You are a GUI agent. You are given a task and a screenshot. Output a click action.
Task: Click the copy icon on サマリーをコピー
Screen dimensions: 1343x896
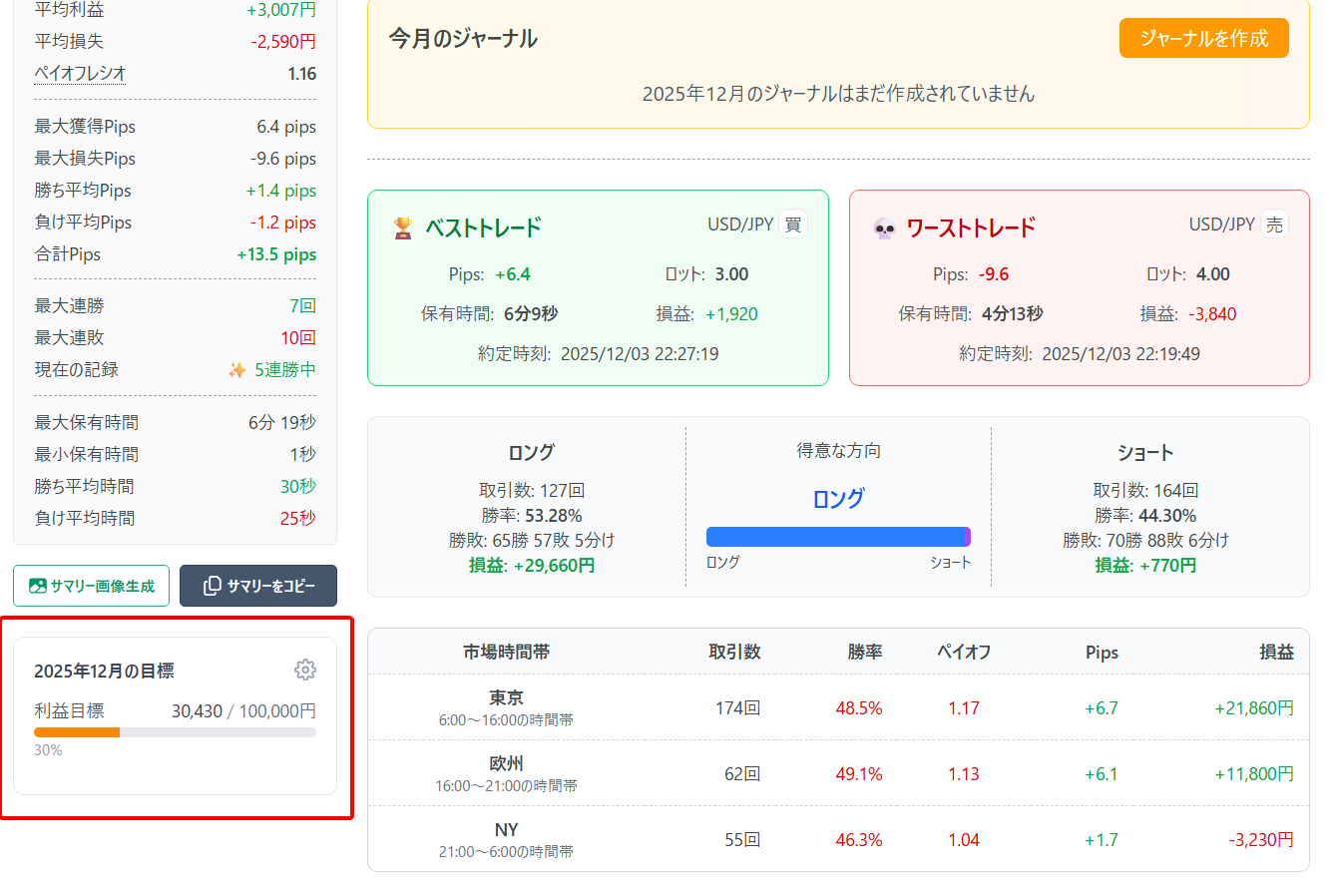[x=212, y=586]
